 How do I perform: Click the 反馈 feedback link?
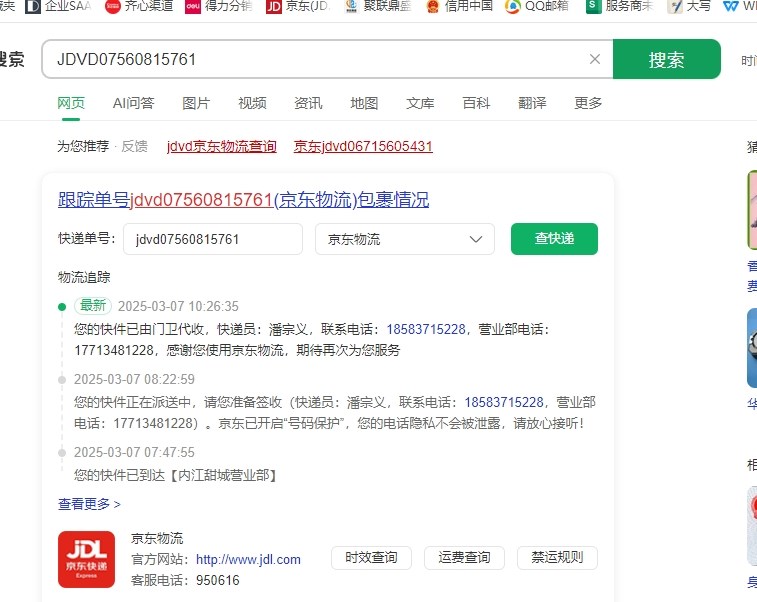(134, 146)
